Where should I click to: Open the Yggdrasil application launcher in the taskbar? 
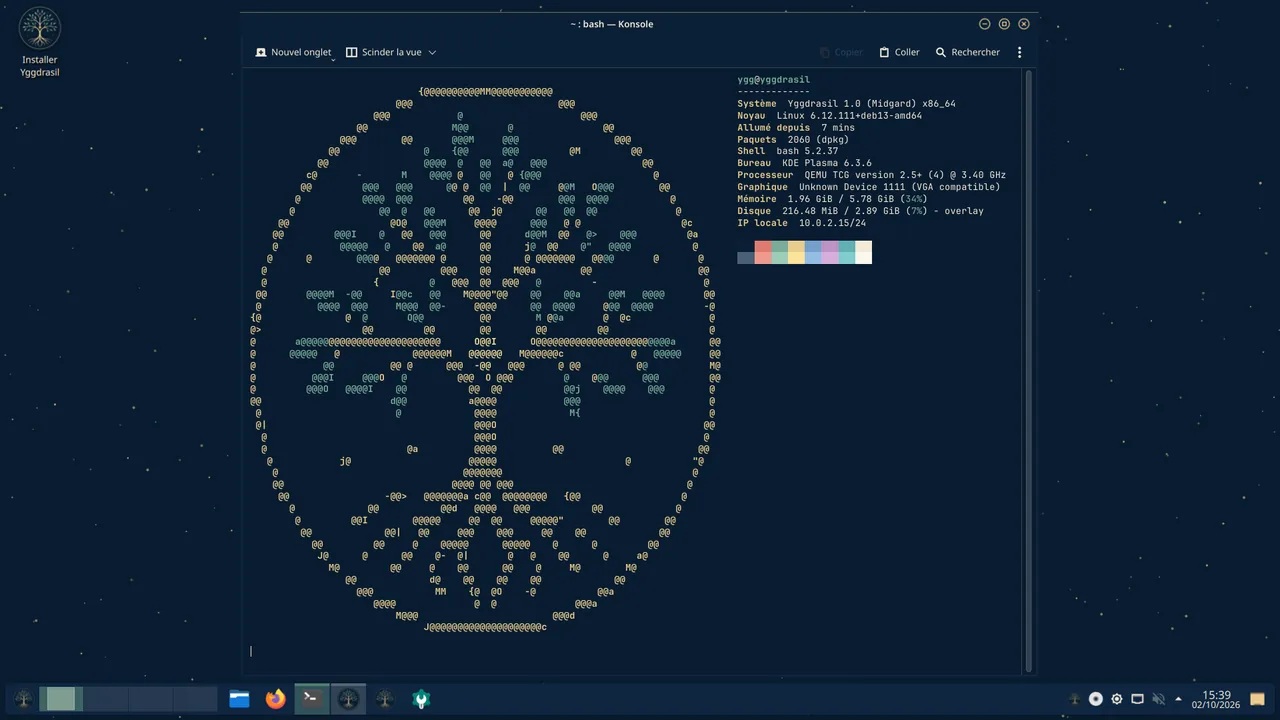coord(23,699)
